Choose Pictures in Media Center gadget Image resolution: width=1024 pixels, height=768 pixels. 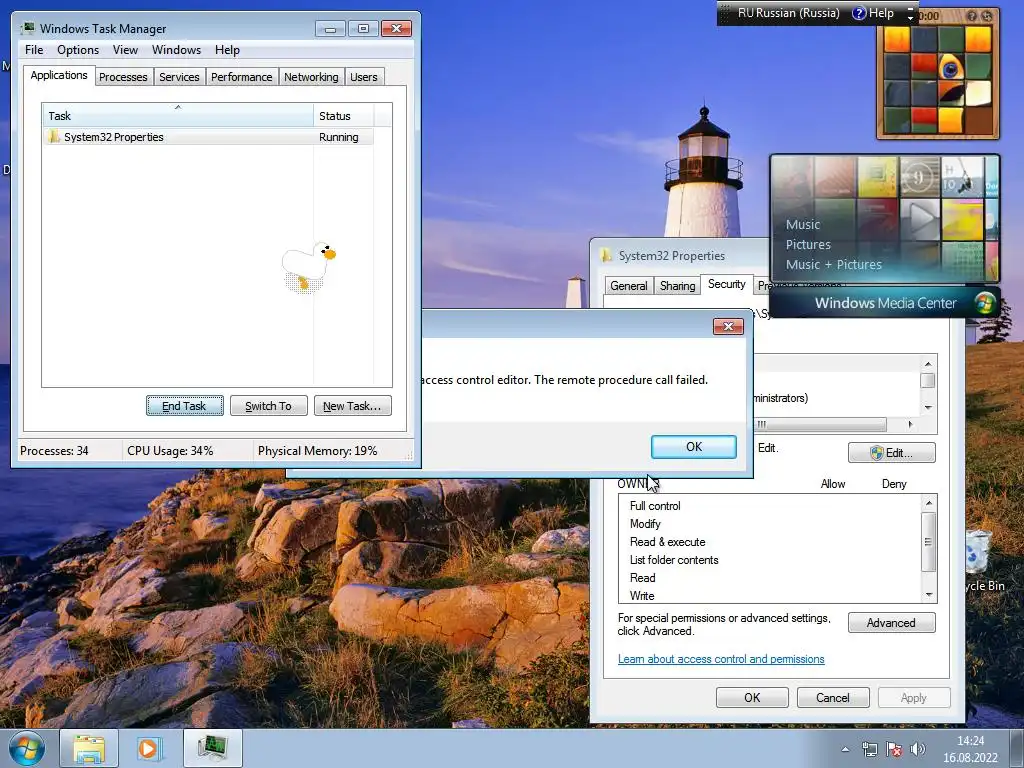click(808, 244)
